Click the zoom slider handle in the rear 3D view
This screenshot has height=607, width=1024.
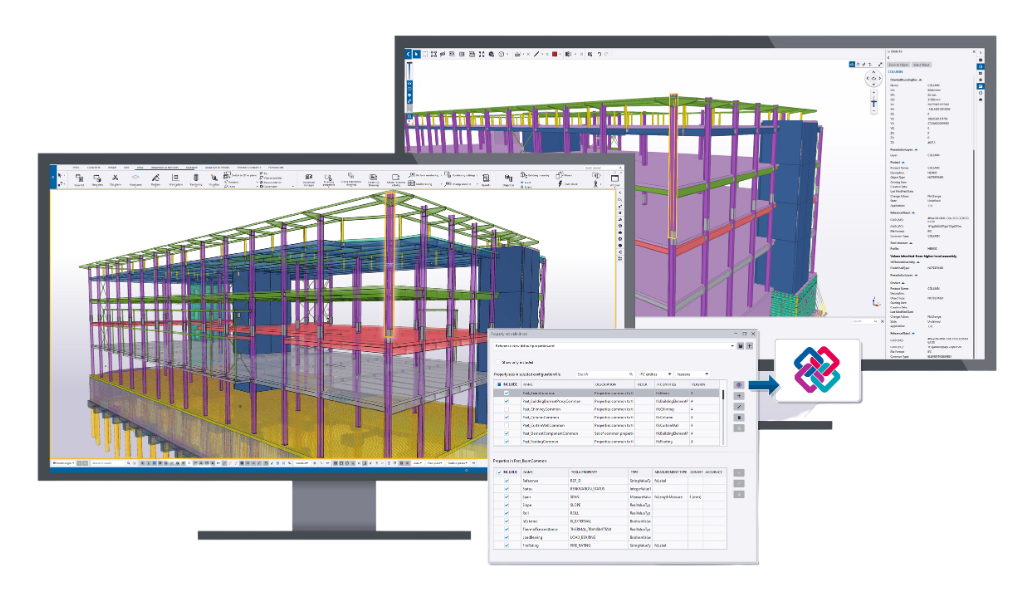[874, 103]
